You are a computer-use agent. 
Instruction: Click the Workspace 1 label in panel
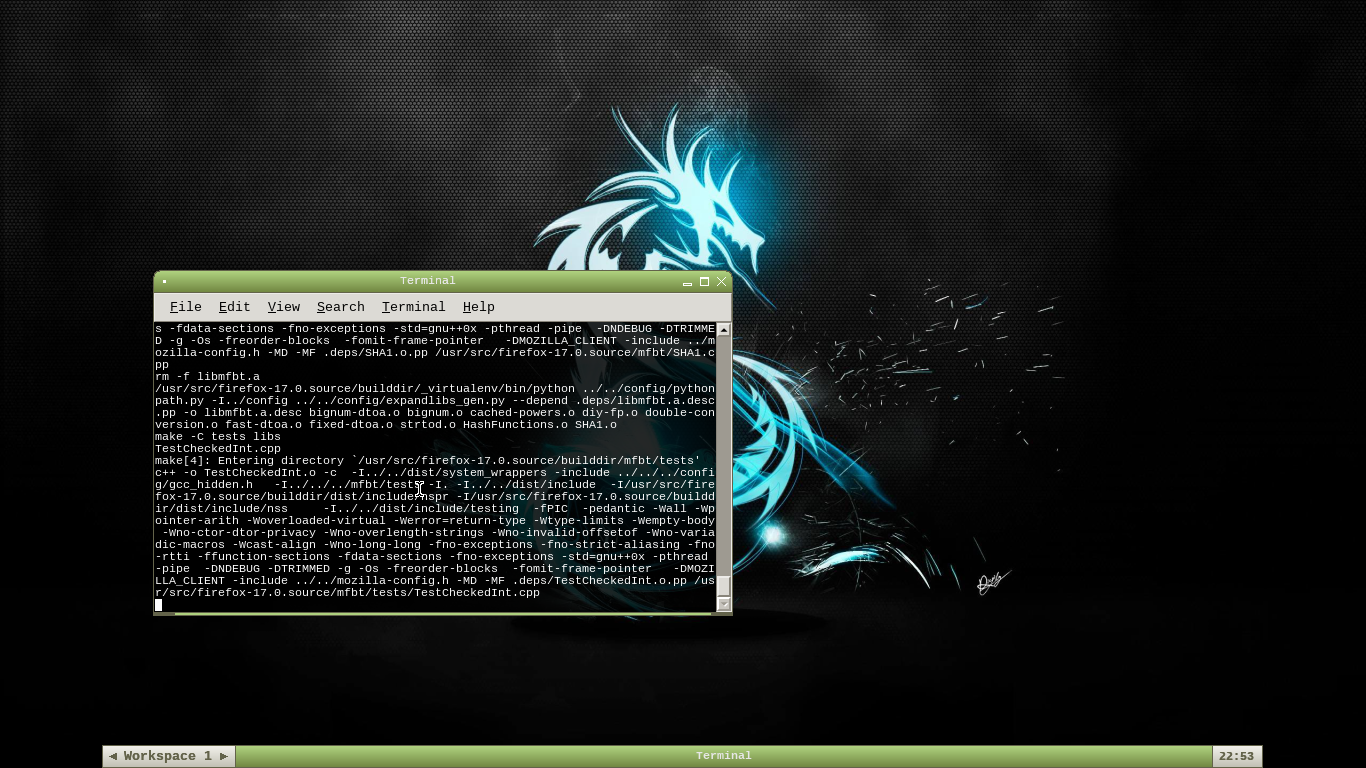pos(168,756)
